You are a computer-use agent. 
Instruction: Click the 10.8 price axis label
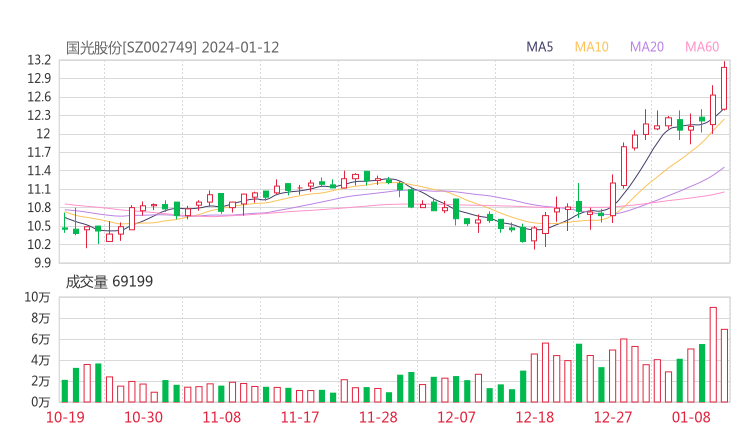(39, 207)
